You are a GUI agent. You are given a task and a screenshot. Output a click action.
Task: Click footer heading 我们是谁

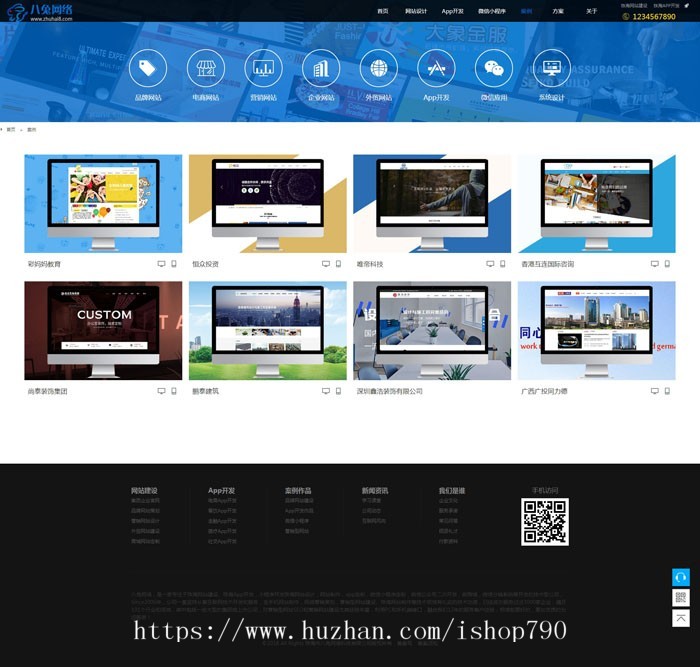(452, 490)
